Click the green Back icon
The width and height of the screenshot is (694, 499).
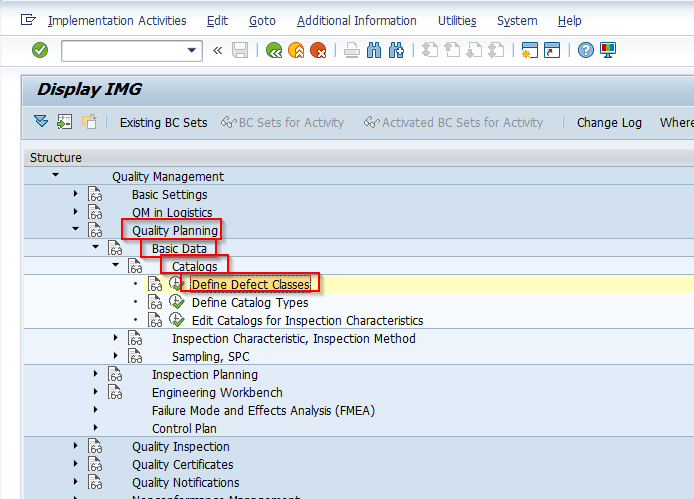tap(274, 50)
